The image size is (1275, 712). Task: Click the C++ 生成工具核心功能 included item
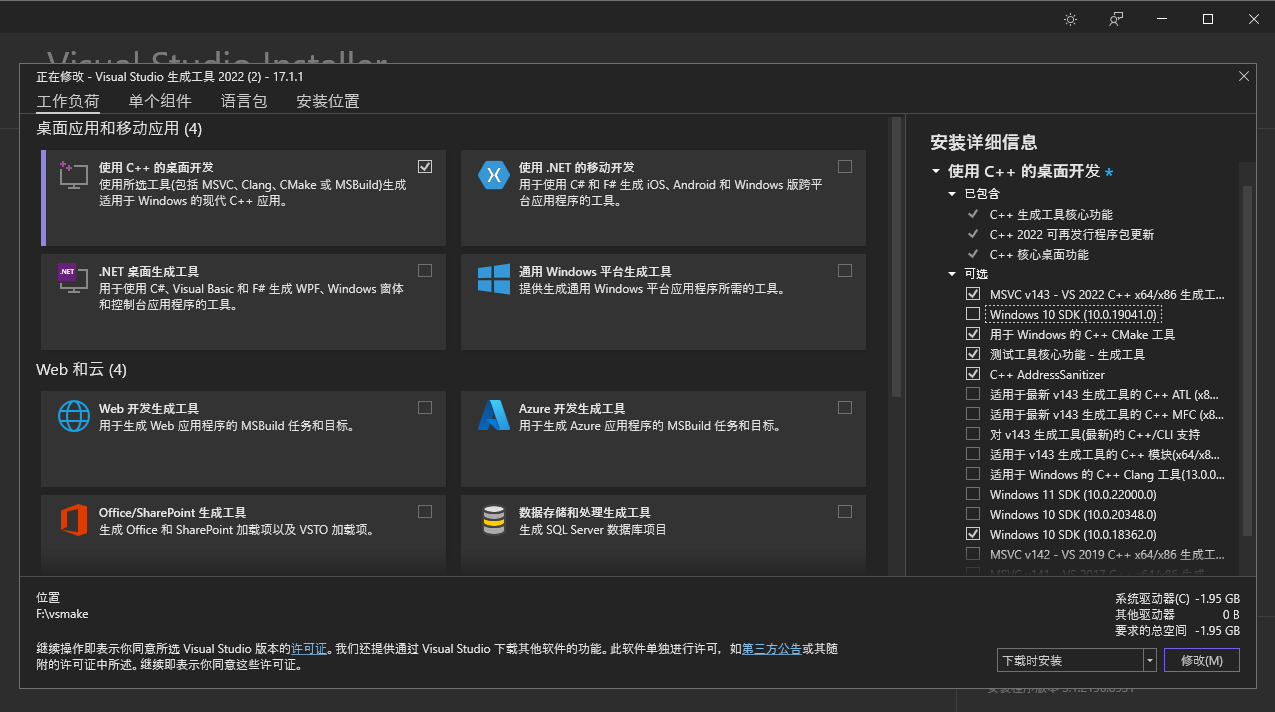click(x=1051, y=214)
